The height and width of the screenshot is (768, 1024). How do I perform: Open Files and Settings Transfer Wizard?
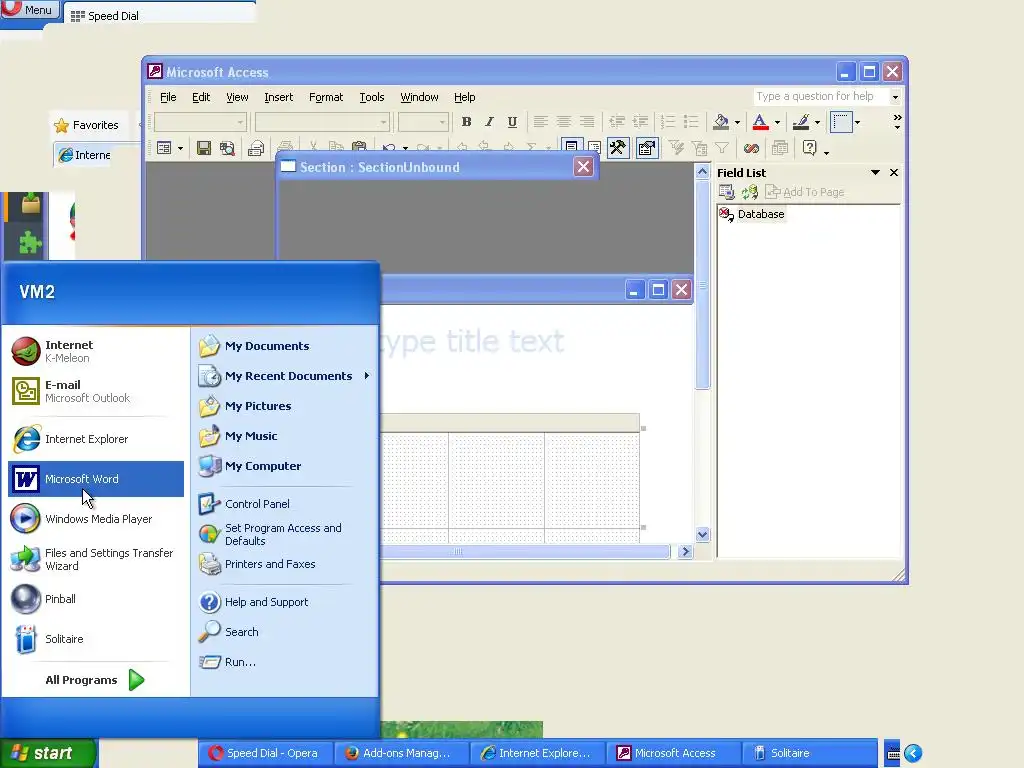click(x=96, y=559)
